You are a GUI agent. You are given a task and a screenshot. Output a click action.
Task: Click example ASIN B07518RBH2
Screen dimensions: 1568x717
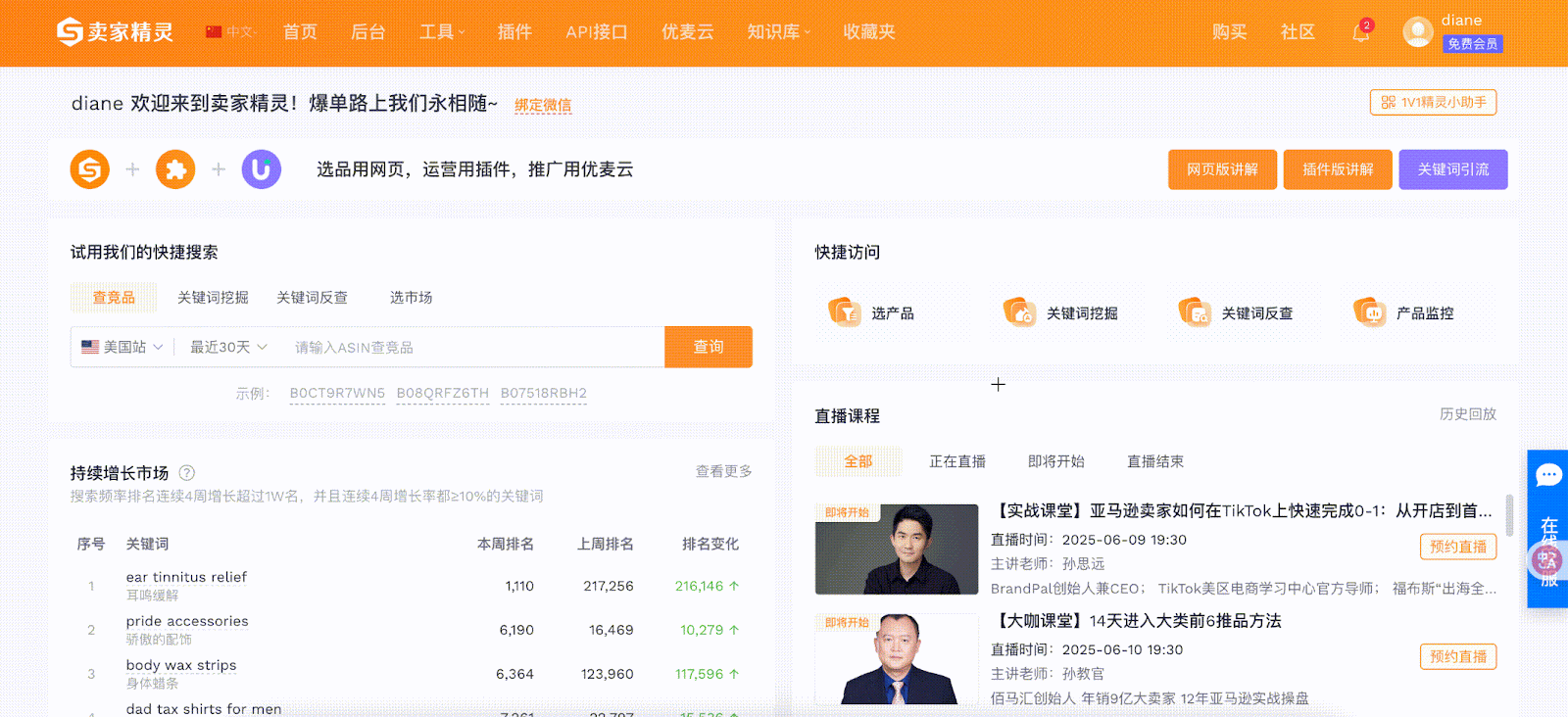tap(544, 393)
